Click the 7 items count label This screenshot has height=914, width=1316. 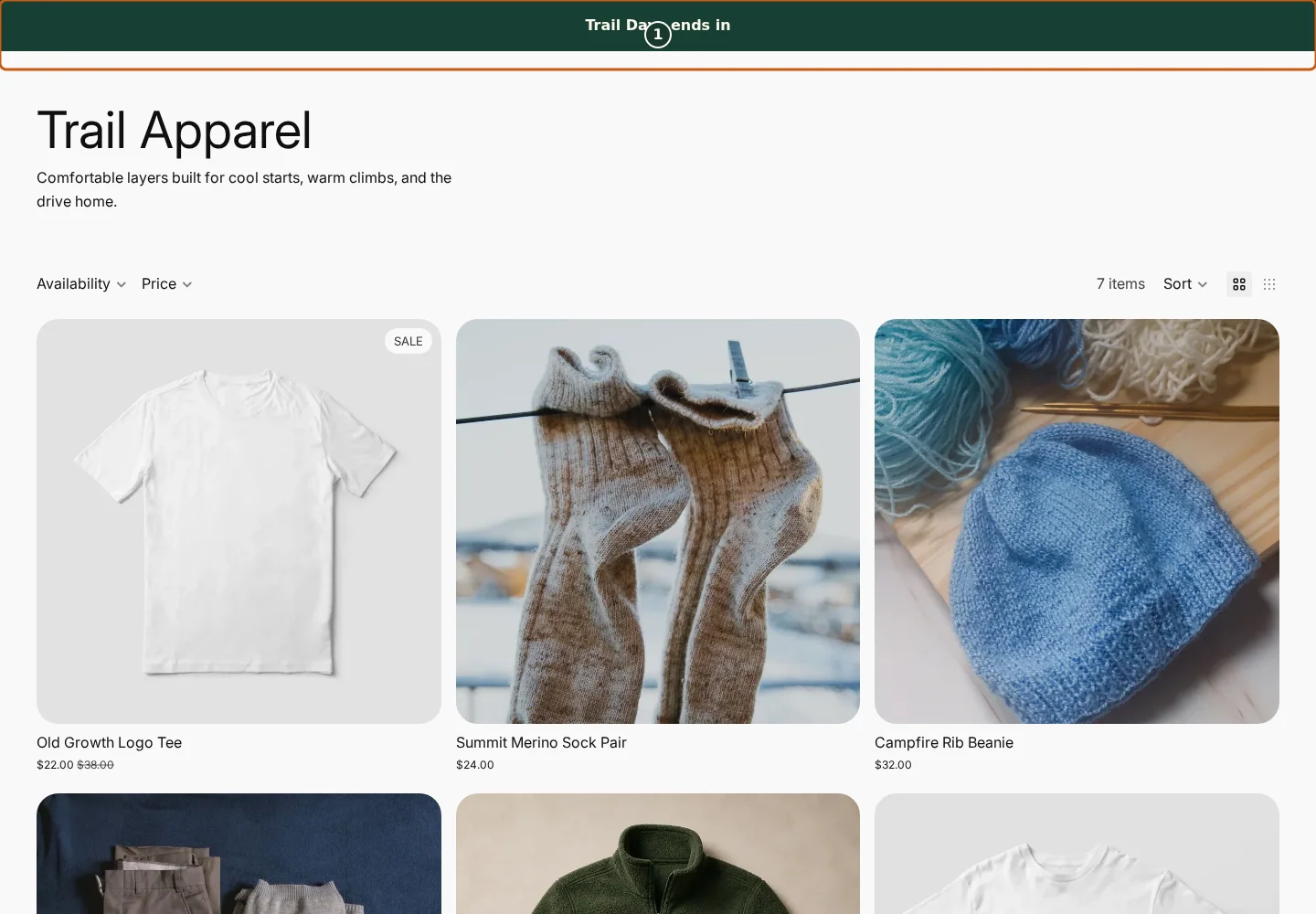pyautogui.click(x=1120, y=284)
